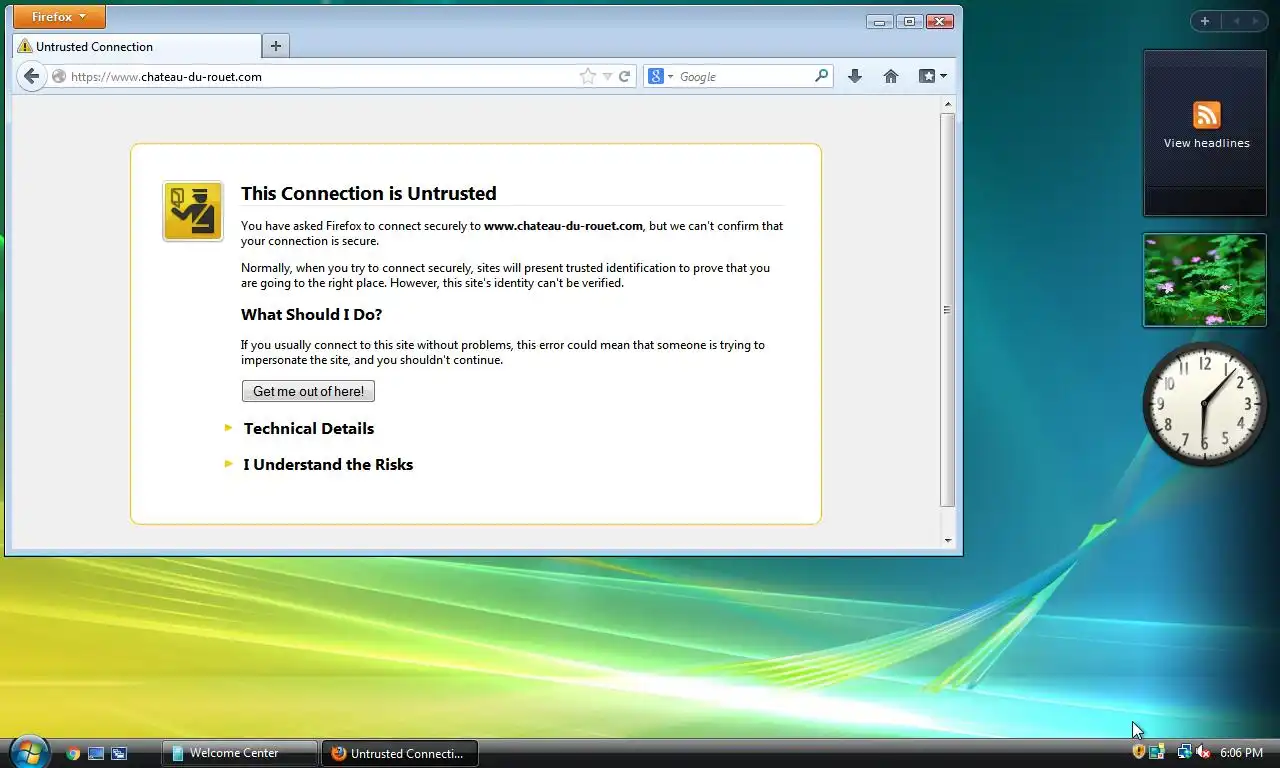This screenshot has height=768, width=1280.
Task: Click the security shield tray icon
Action: point(1138,752)
